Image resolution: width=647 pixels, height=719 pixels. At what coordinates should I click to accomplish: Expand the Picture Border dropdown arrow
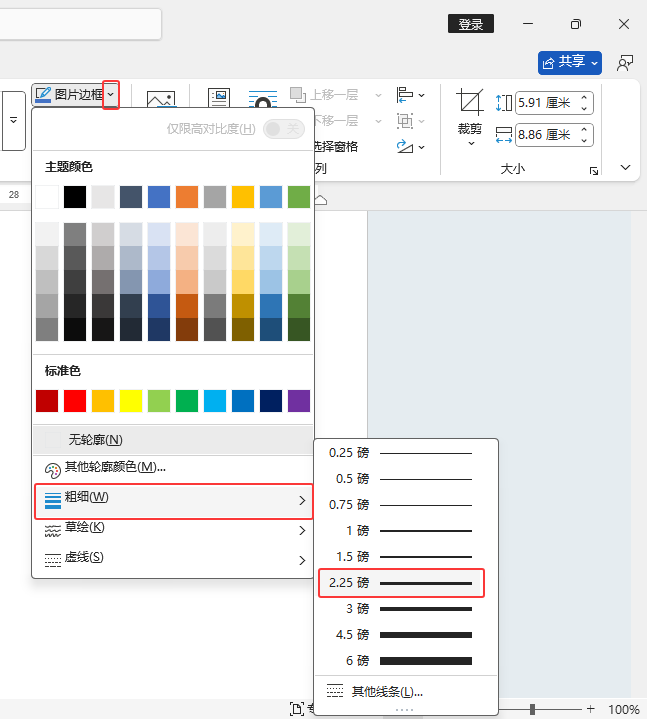coord(111,95)
